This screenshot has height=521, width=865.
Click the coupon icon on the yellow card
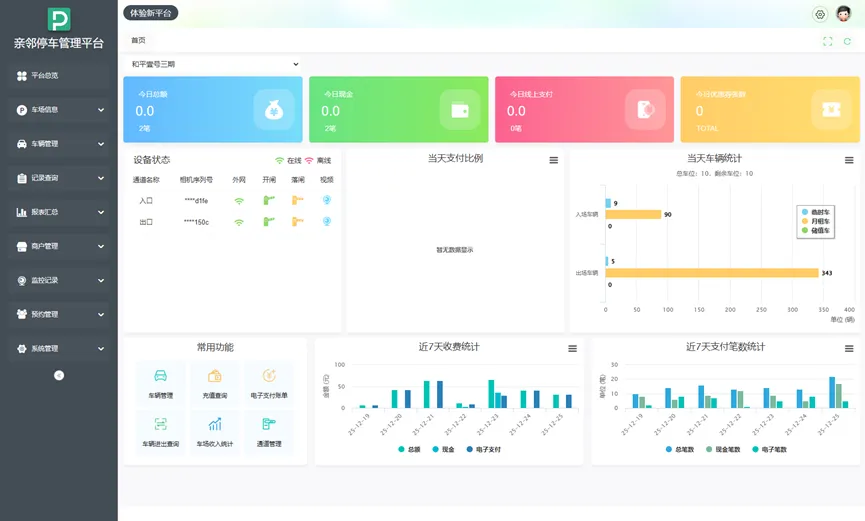[831, 110]
